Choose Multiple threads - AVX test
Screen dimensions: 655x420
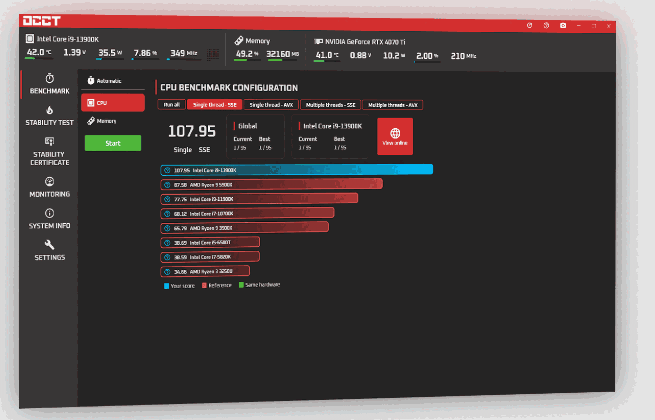coord(393,105)
